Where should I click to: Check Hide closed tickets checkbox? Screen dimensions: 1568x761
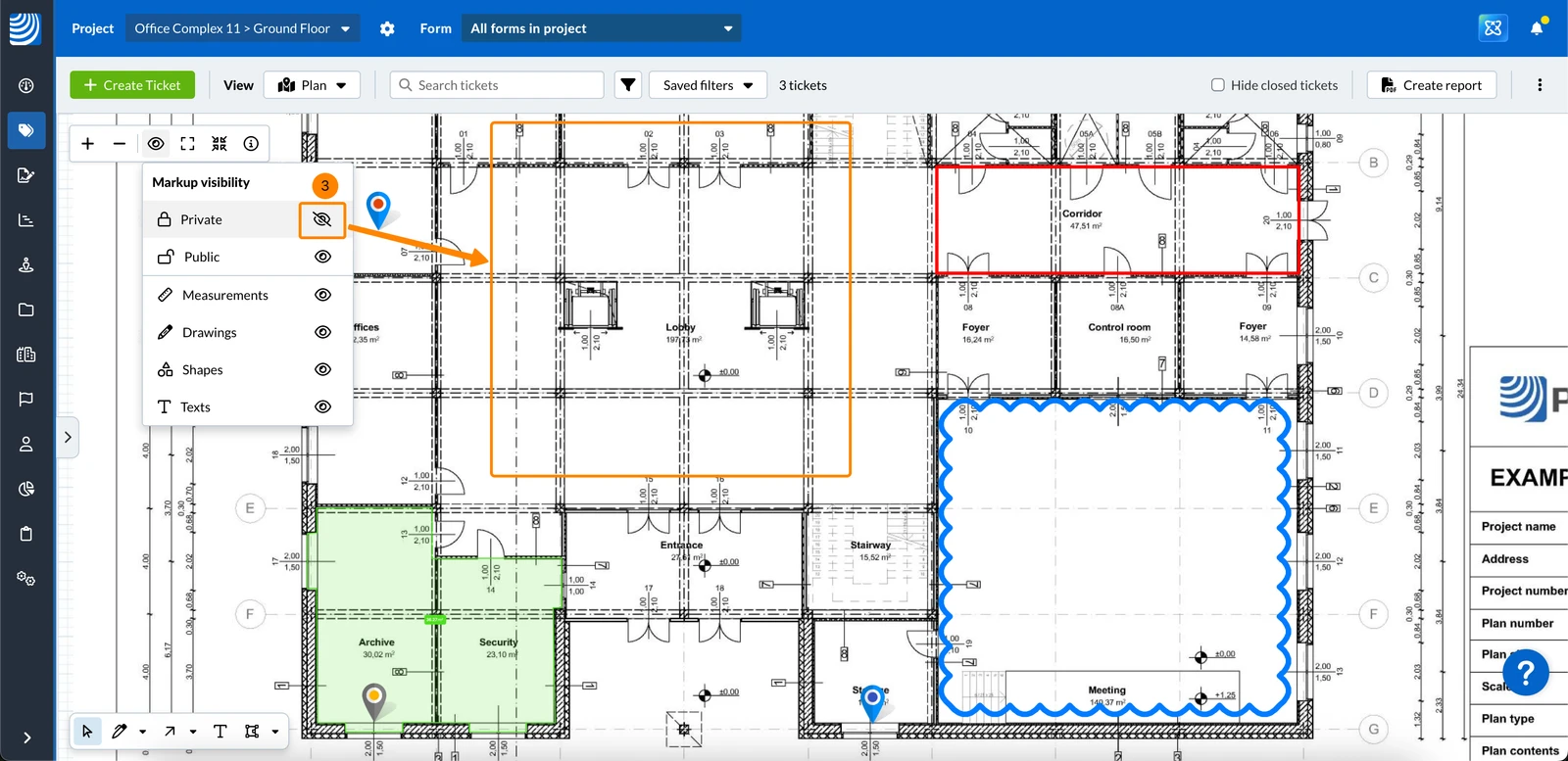pos(1218,85)
